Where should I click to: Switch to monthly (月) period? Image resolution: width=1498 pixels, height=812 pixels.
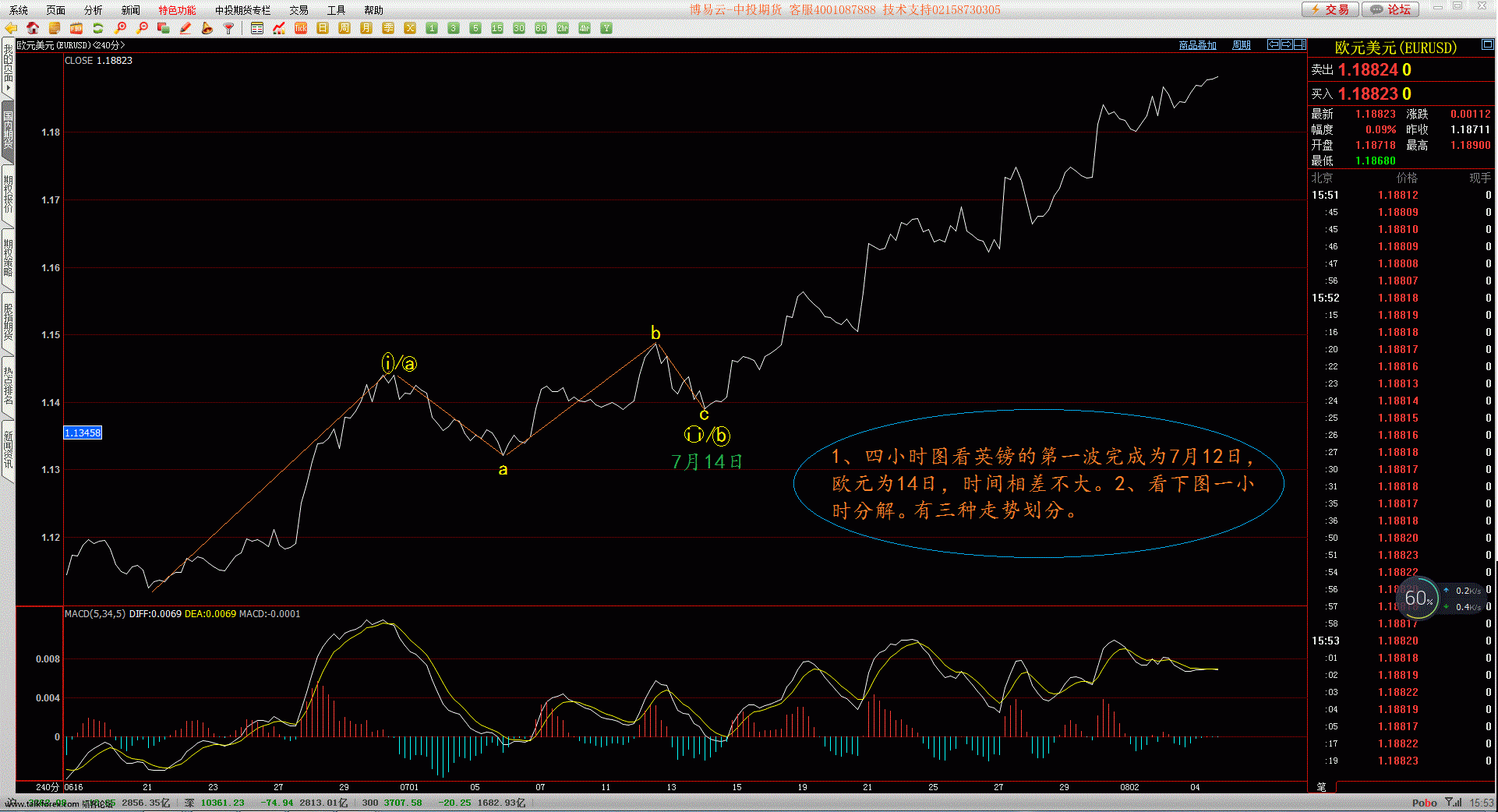click(x=366, y=28)
